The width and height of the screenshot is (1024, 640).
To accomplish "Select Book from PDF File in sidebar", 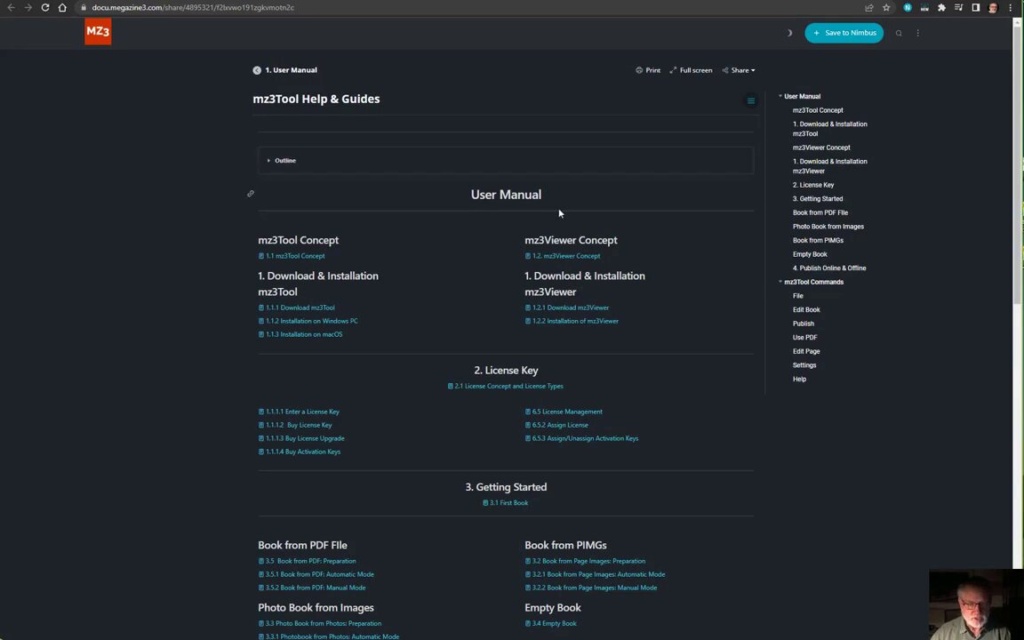I will [x=820, y=212].
